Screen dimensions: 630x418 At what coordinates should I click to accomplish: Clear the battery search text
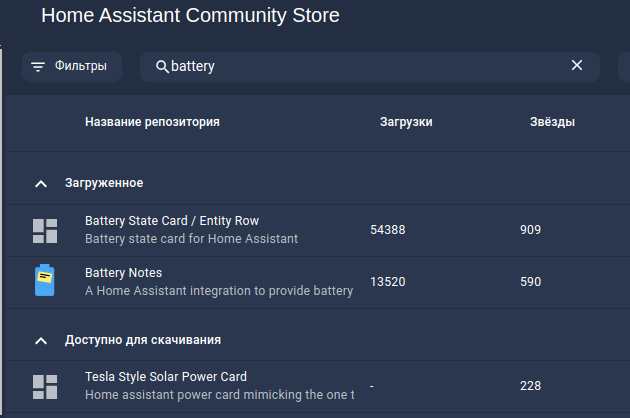pyautogui.click(x=577, y=65)
